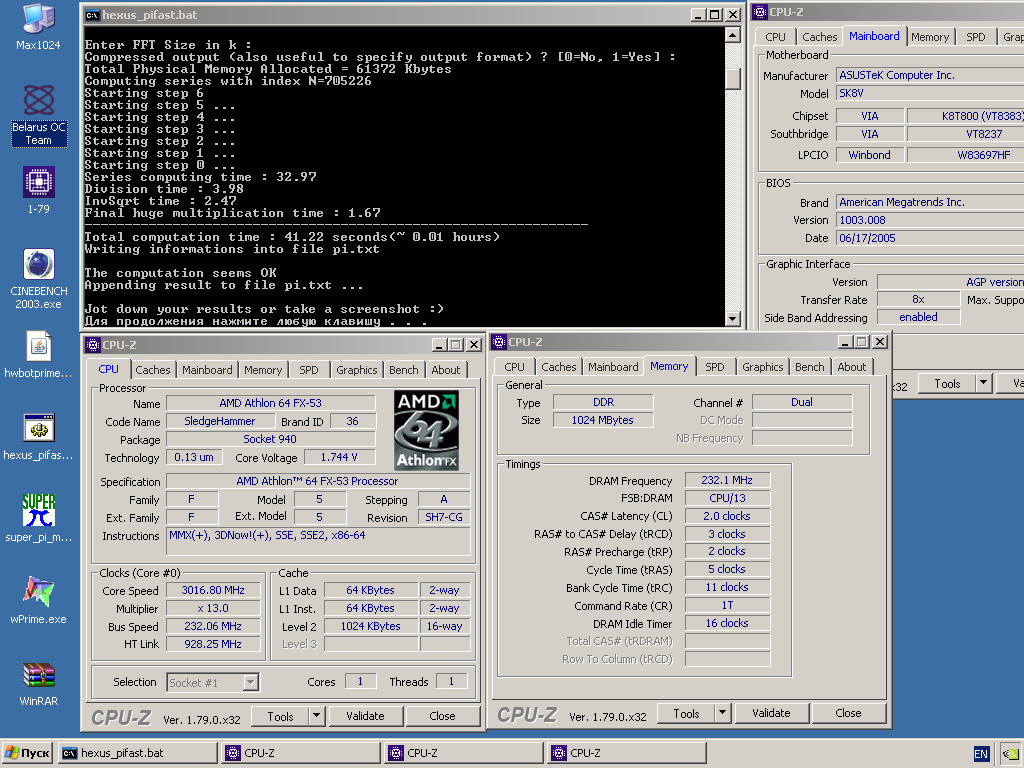The width and height of the screenshot is (1024, 768).
Task: Launch super_pi_mod desktop icon
Action: (39, 519)
